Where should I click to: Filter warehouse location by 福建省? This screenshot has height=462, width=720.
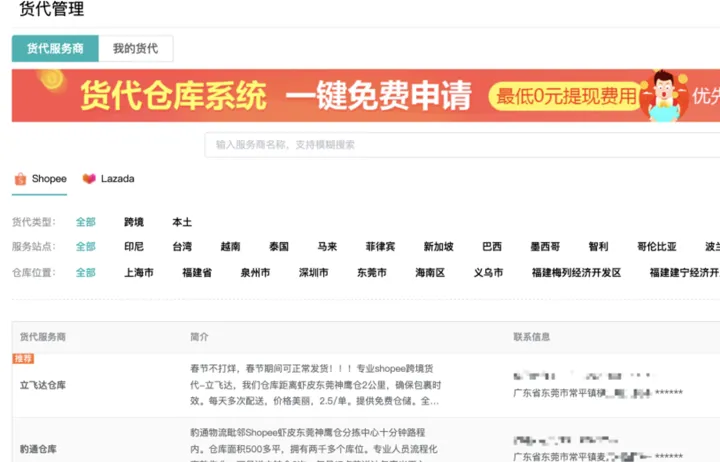coord(197,273)
